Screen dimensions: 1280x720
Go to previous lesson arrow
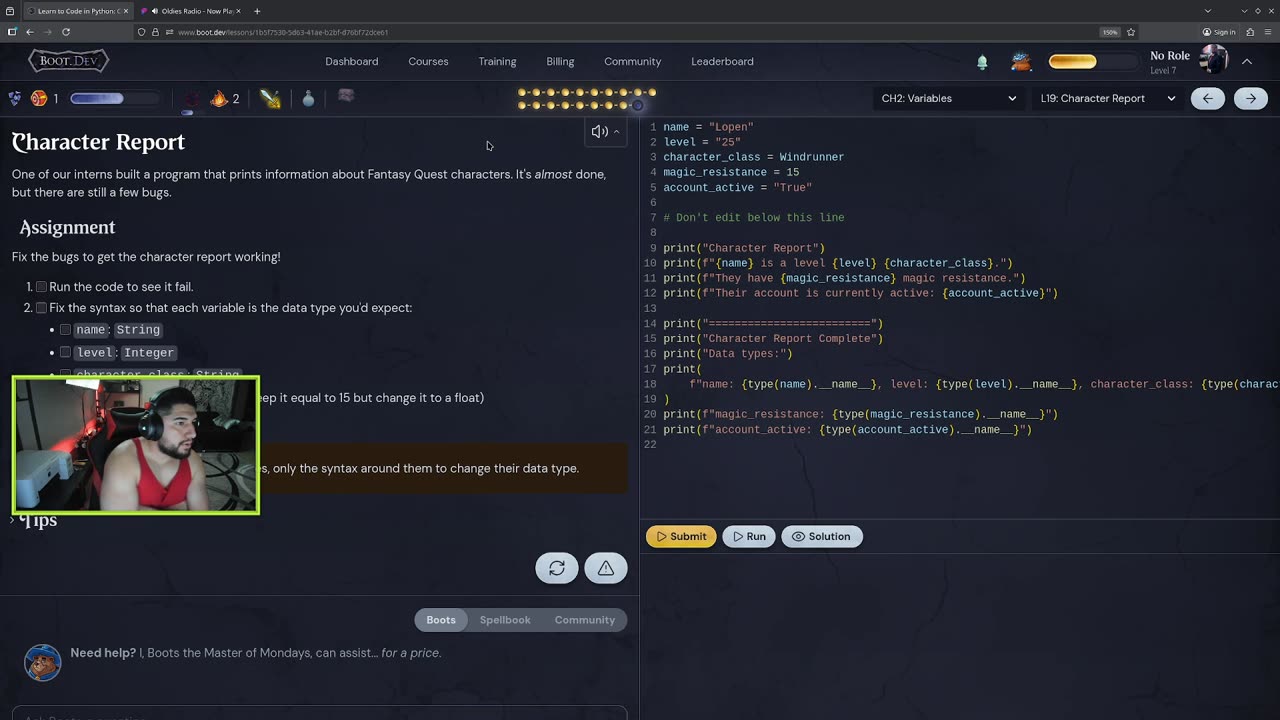click(x=1207, y=98)
